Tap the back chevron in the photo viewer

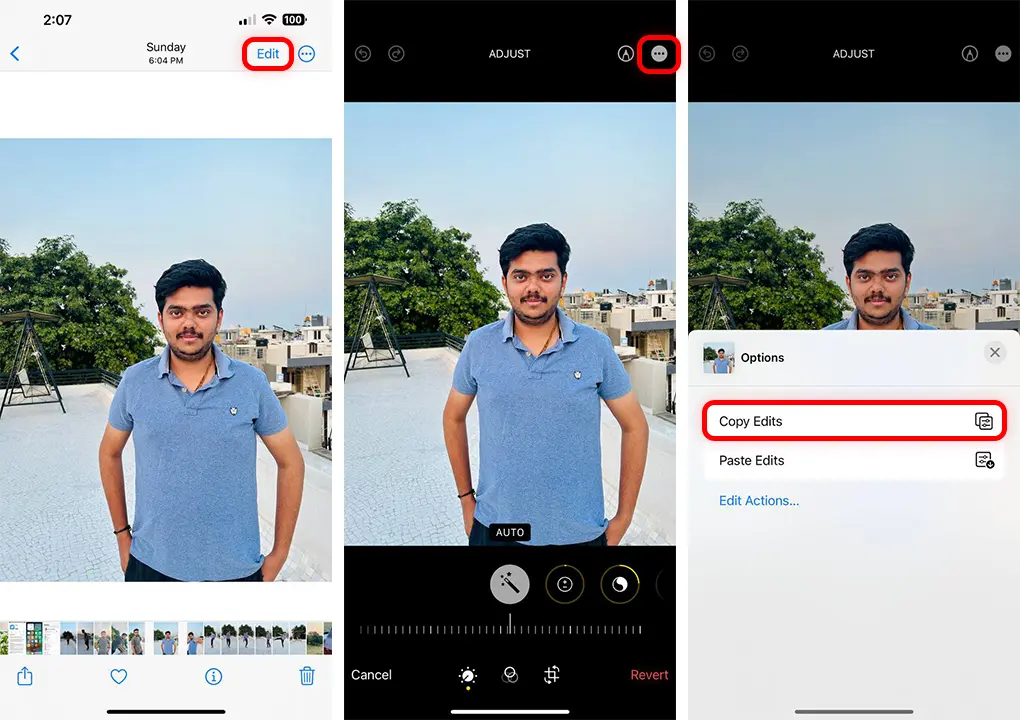pyautogui.click(x=15, y=53)
